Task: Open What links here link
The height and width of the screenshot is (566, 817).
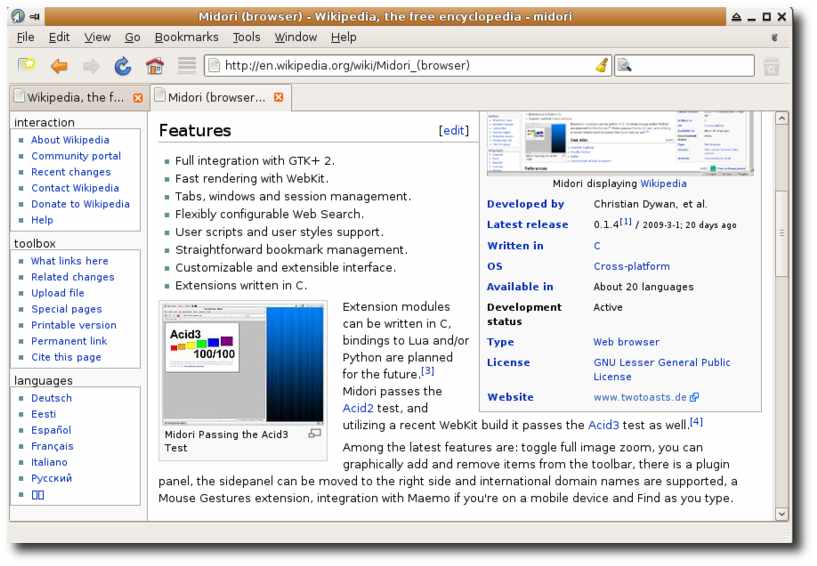Action: [70, 261]
